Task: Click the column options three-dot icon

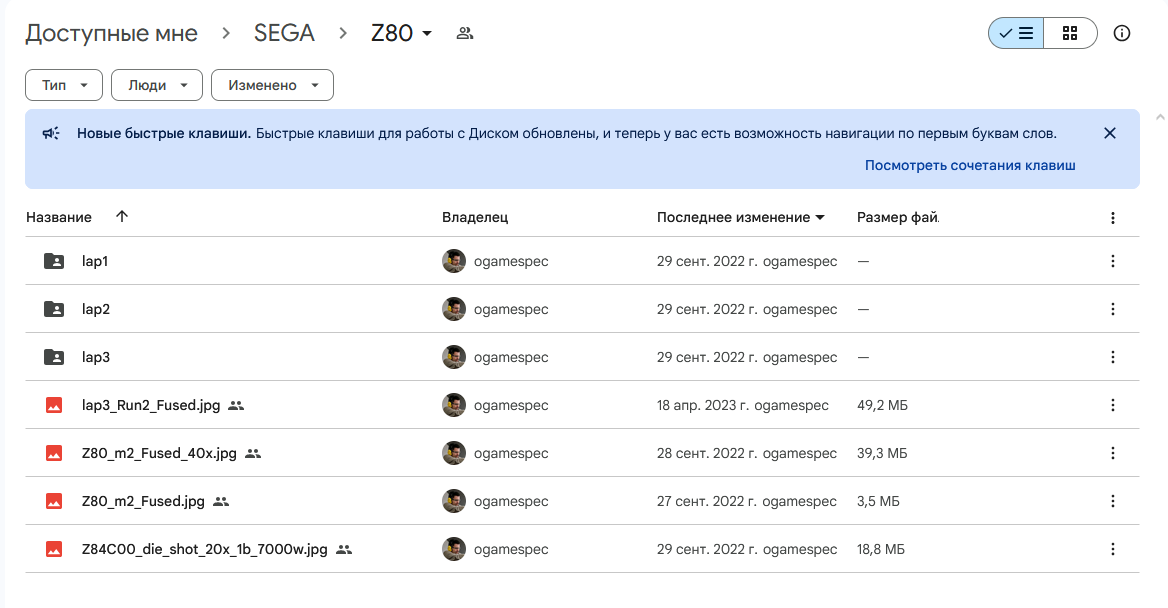Action: click(1113, 218)
